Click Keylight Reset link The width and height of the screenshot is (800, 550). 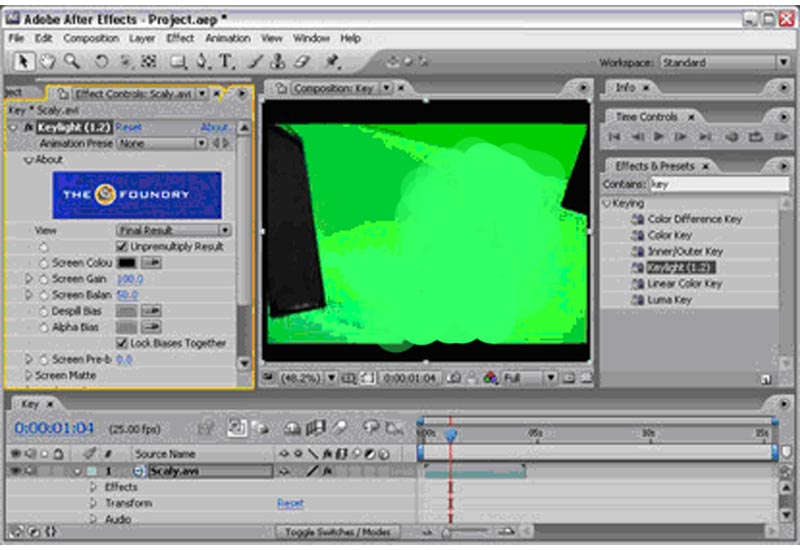coord(128,127)
